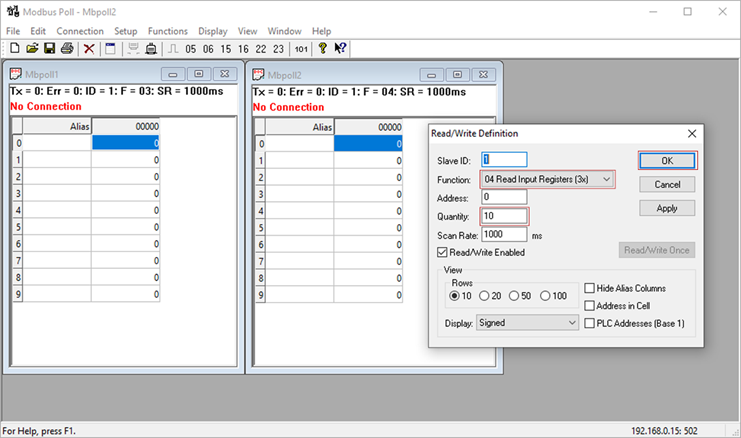Create a new document with the New toolbar icon
The height and width of the screenshot is (438, 741).
[x=15, y=48]
